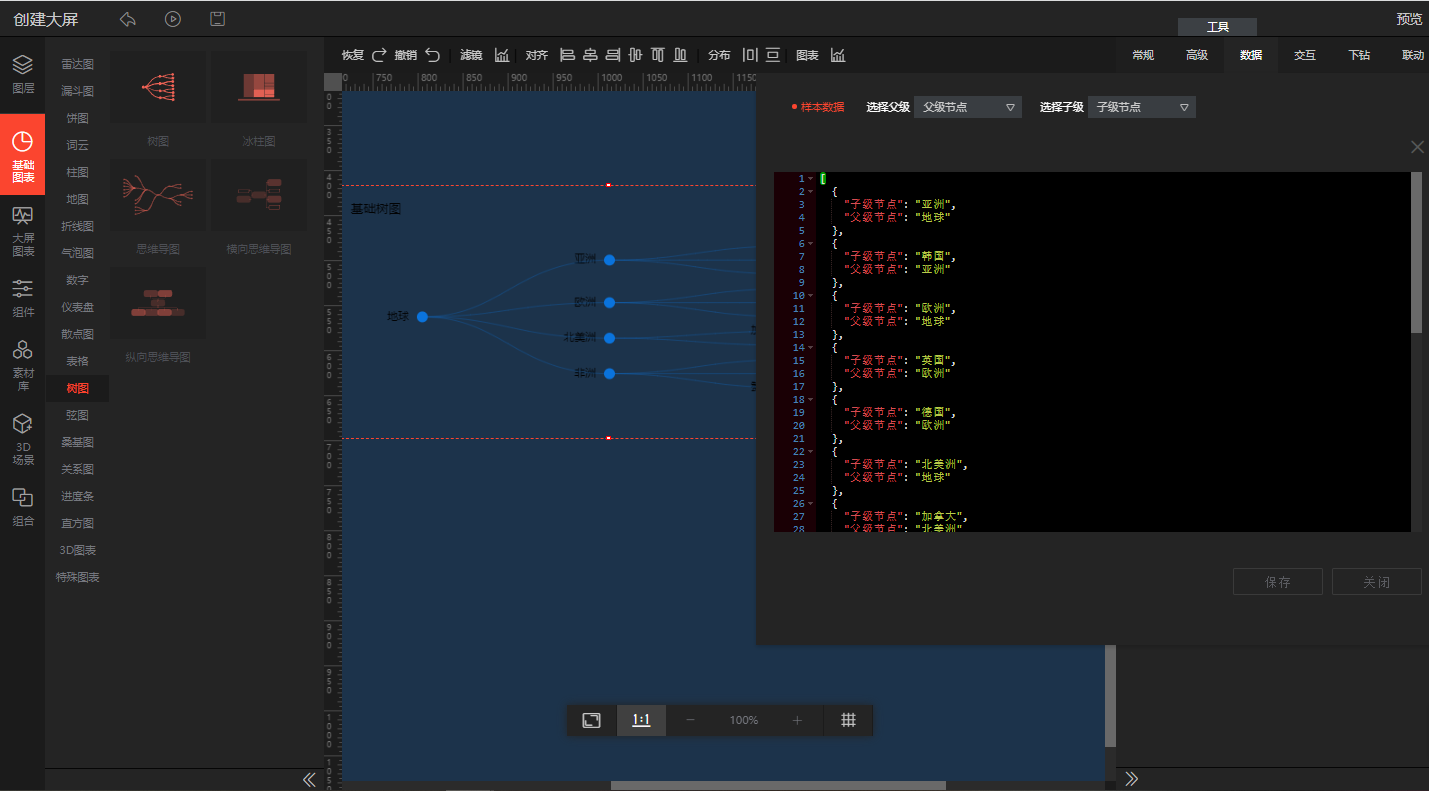1429x791 pixels.
Task: Choose 桑基图 in chart type list
Action: tap(77, 442)
